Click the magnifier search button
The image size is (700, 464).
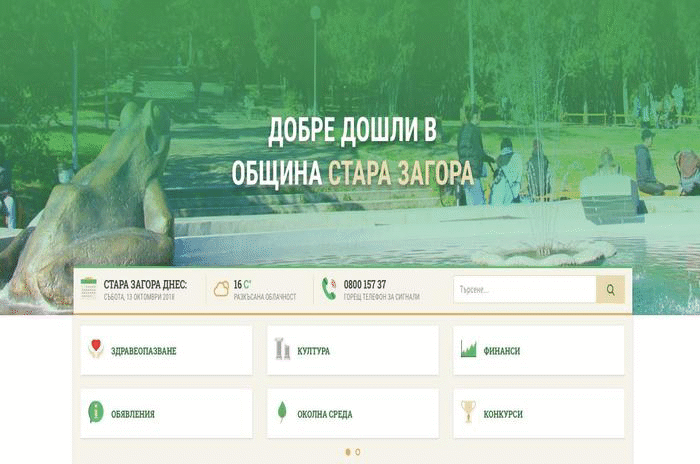pos(610,289)
